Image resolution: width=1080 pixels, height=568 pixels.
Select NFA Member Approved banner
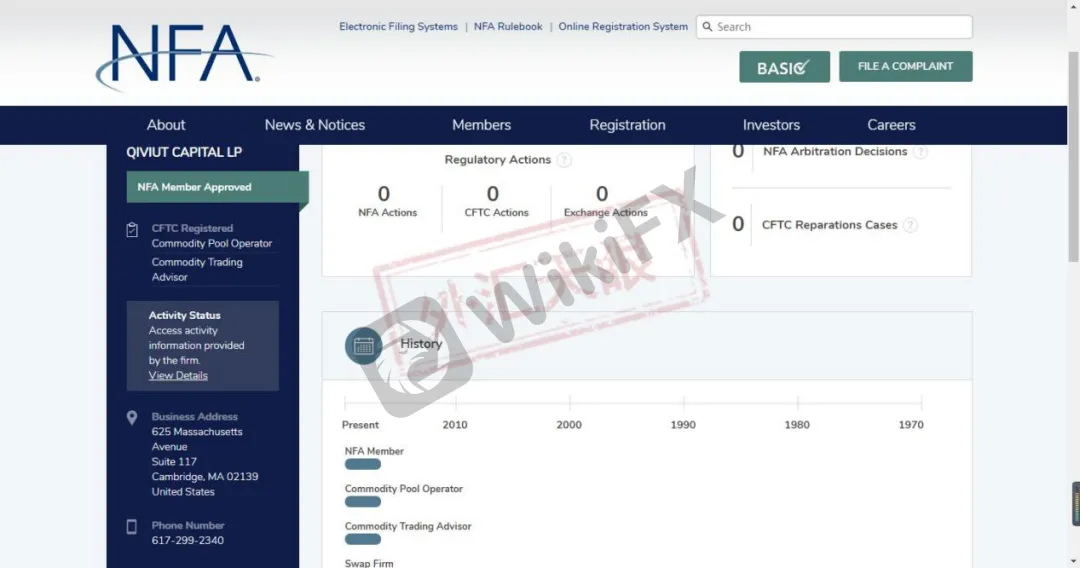coord(218,187)
